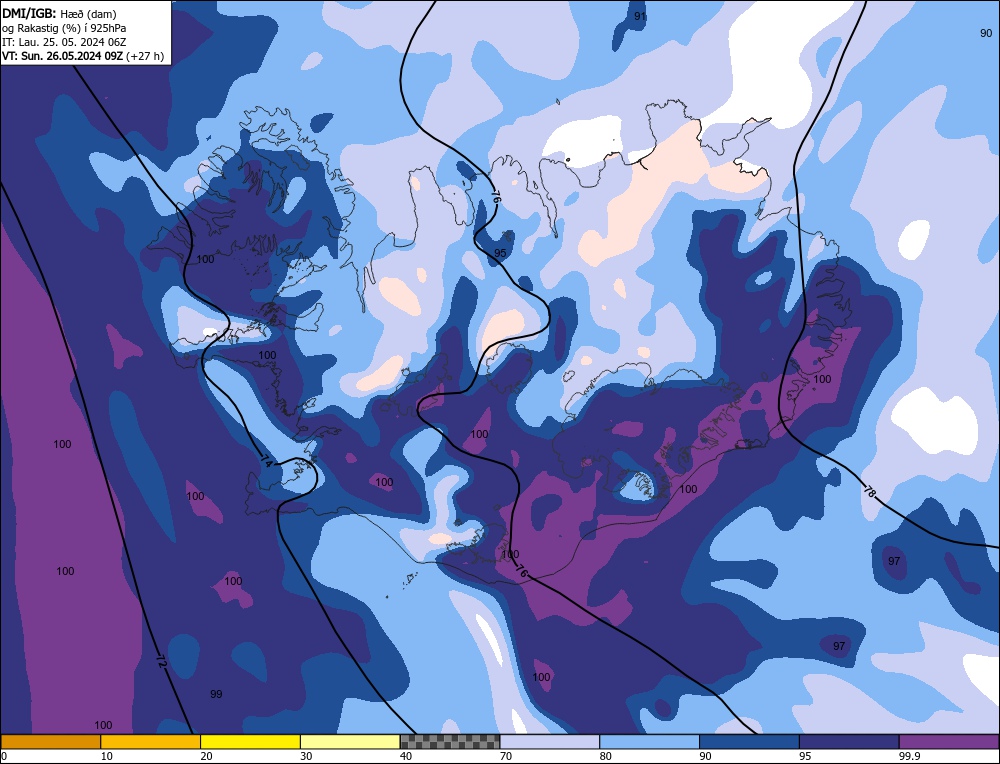Click the lavender 70–80 legend swatch
The image size is (1000, 764).
550,742
